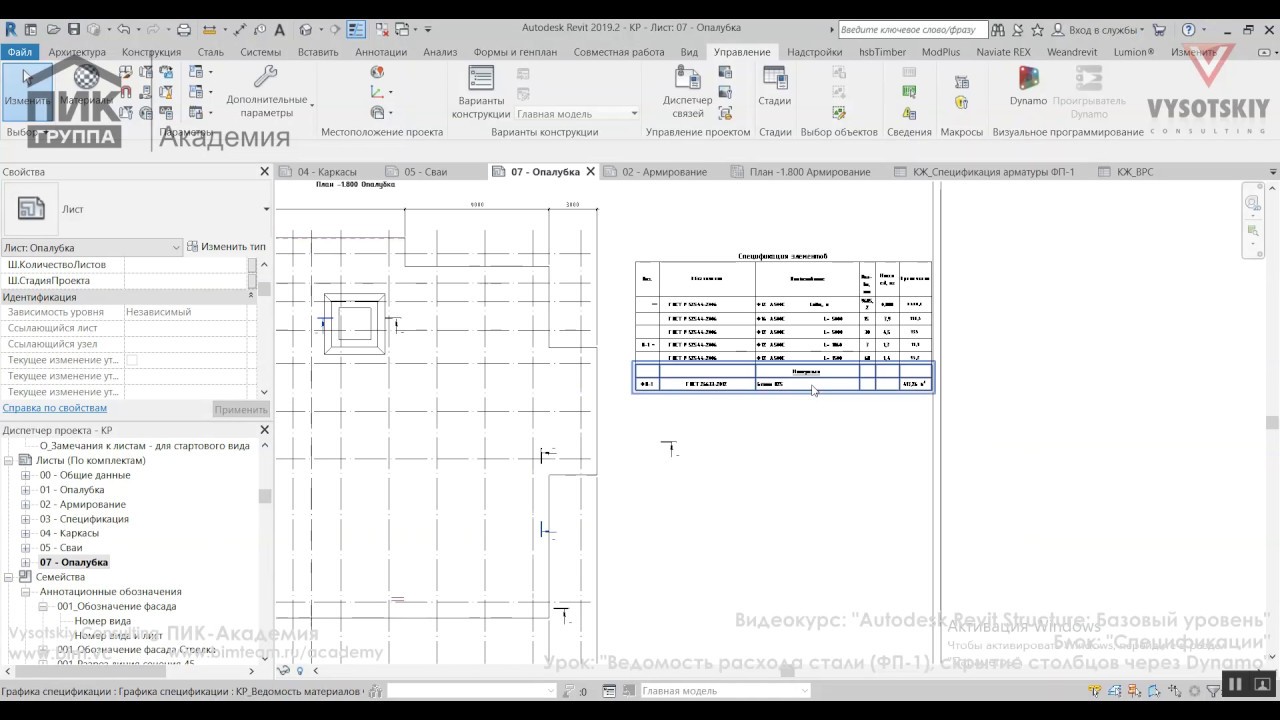Viewport: 1280px width, 720px height.
Task: Open the Autodesk App Store cart icon
Action: coord(1160,30)
